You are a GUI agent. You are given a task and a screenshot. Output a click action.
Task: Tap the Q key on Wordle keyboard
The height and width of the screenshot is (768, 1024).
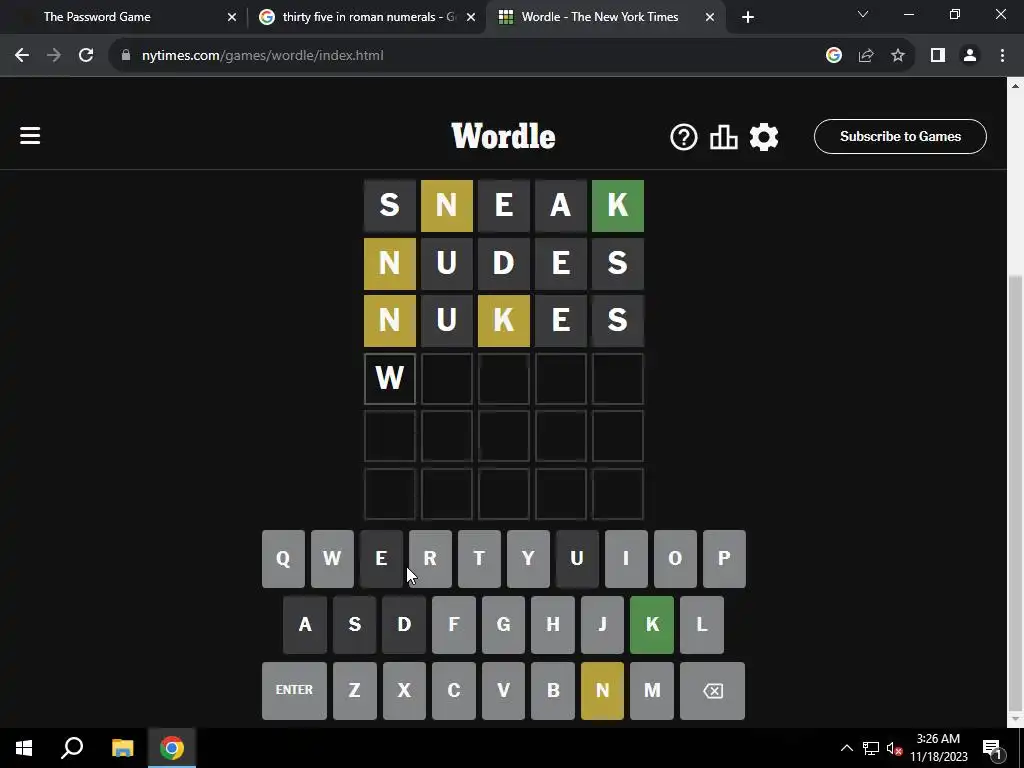click(283, 559)
